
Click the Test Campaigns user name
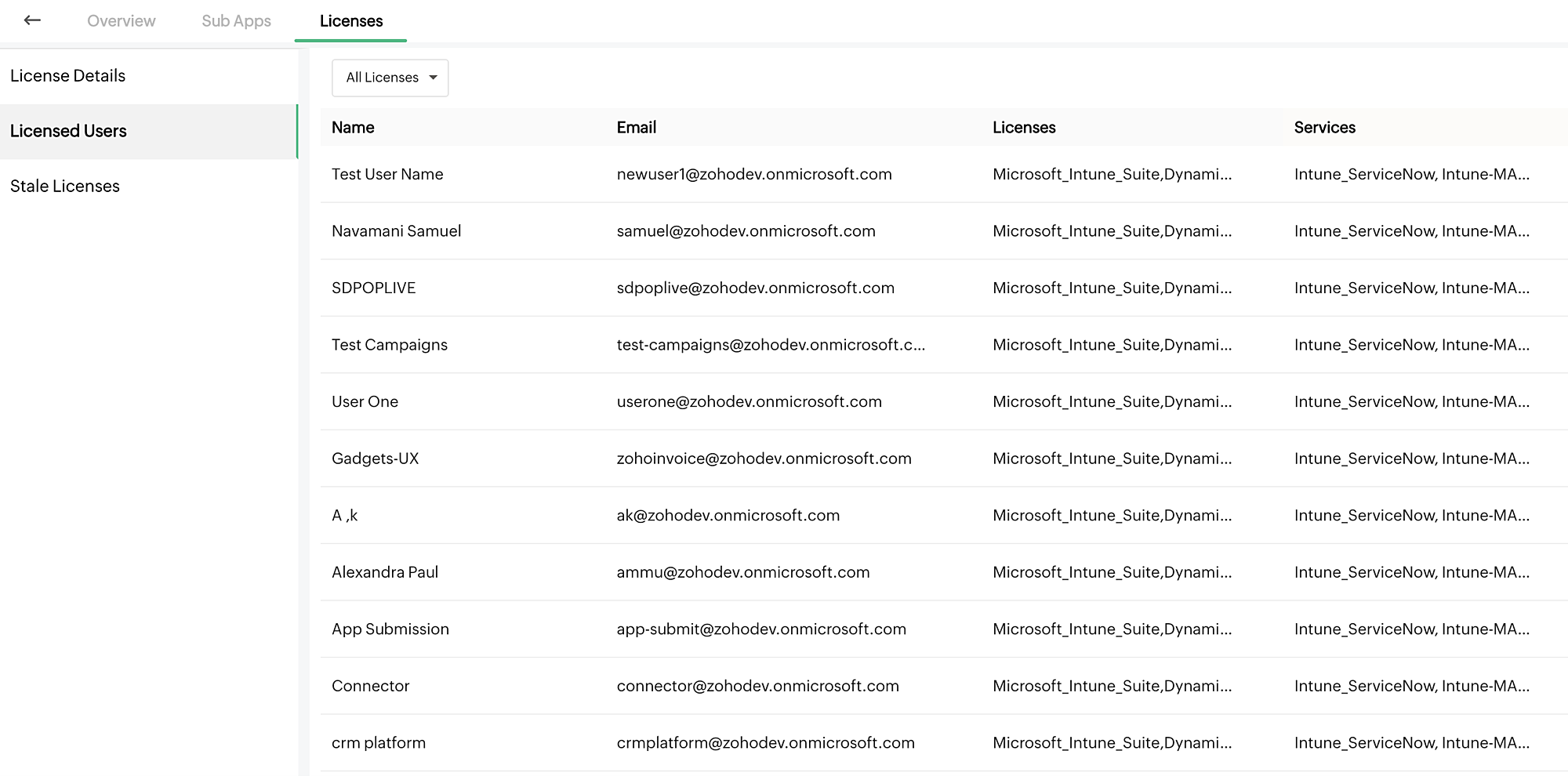(x=390, y=345)
